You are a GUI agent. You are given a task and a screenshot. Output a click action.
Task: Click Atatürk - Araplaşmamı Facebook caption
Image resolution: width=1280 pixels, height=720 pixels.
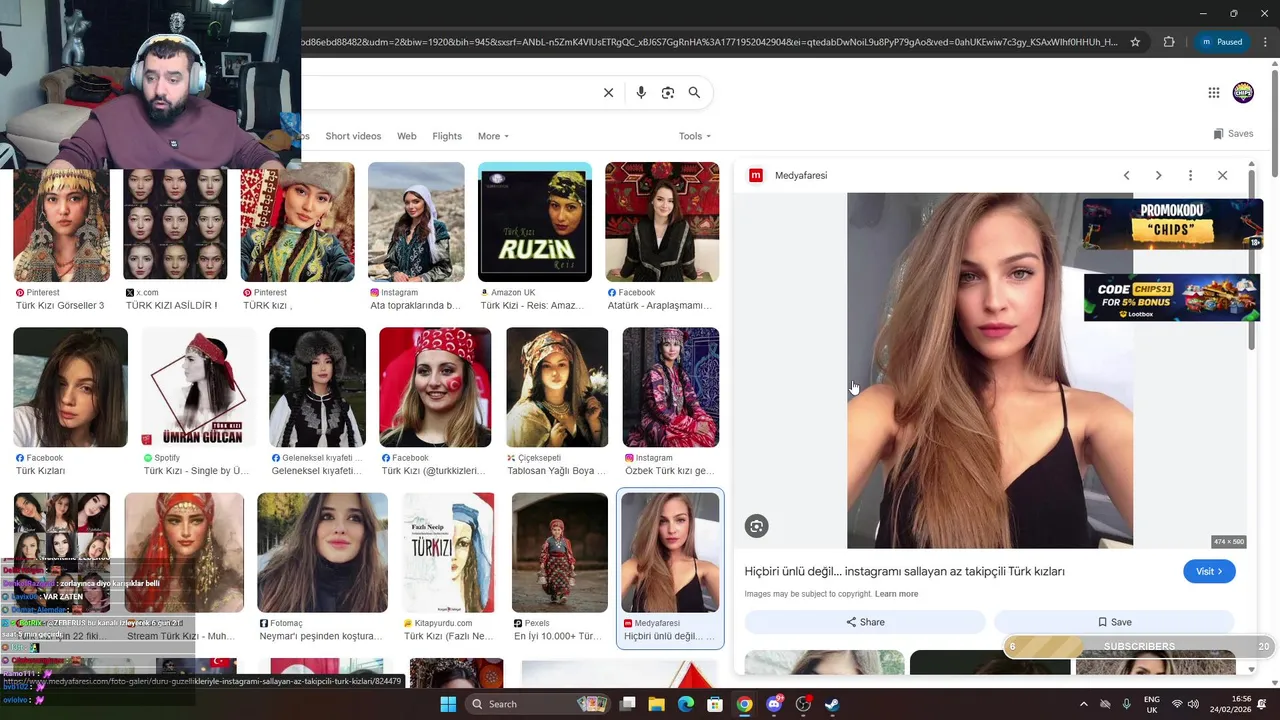[x=660, y=305]
